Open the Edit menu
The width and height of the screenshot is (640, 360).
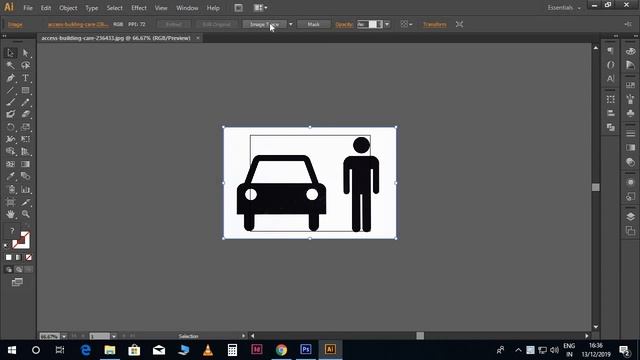click(x=46, y=8)
